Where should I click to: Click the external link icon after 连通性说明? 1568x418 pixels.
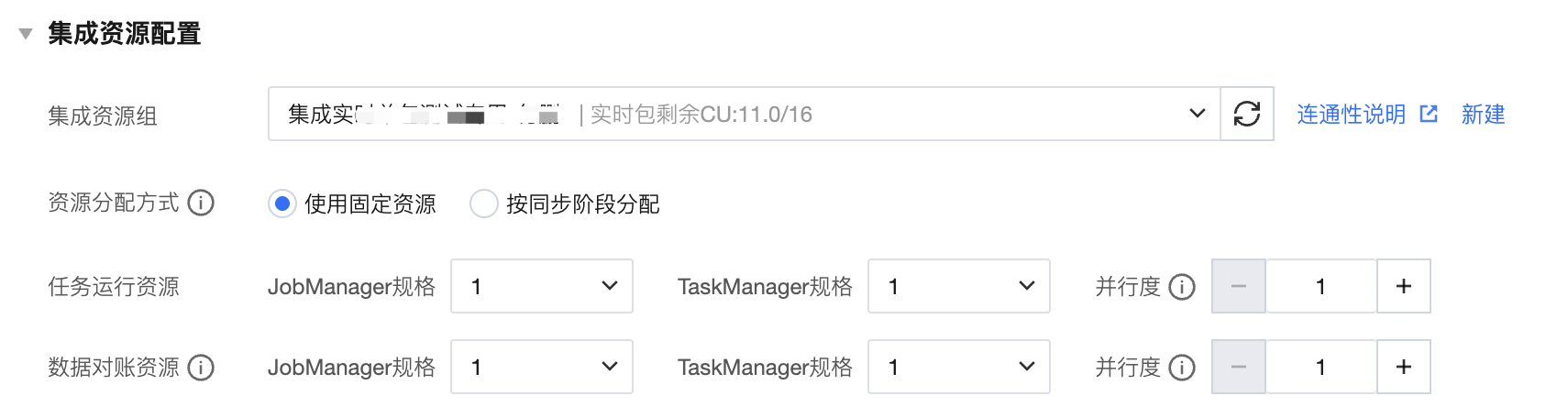(1429, 114)
